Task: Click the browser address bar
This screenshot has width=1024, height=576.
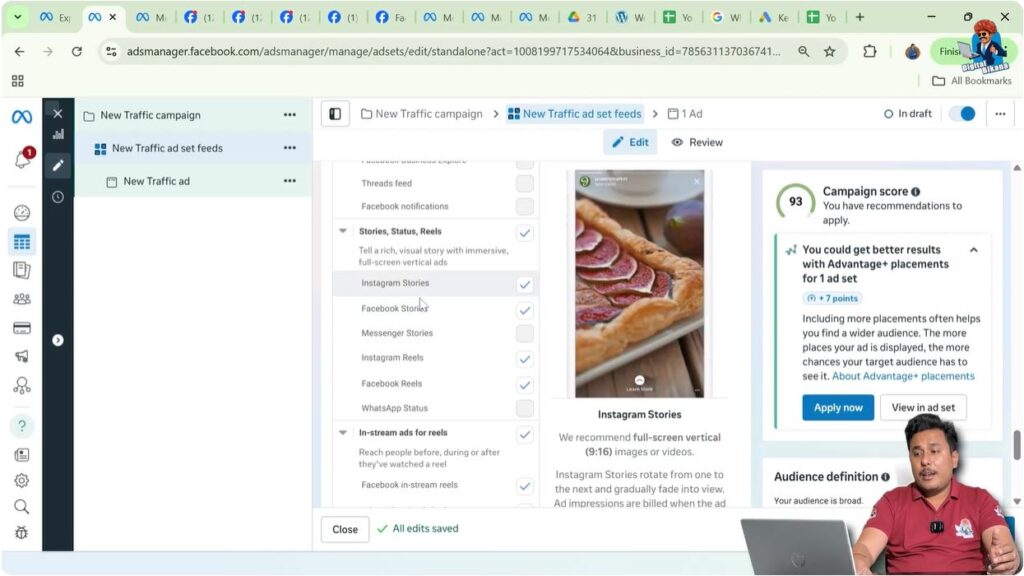Action: coord(453,52)
